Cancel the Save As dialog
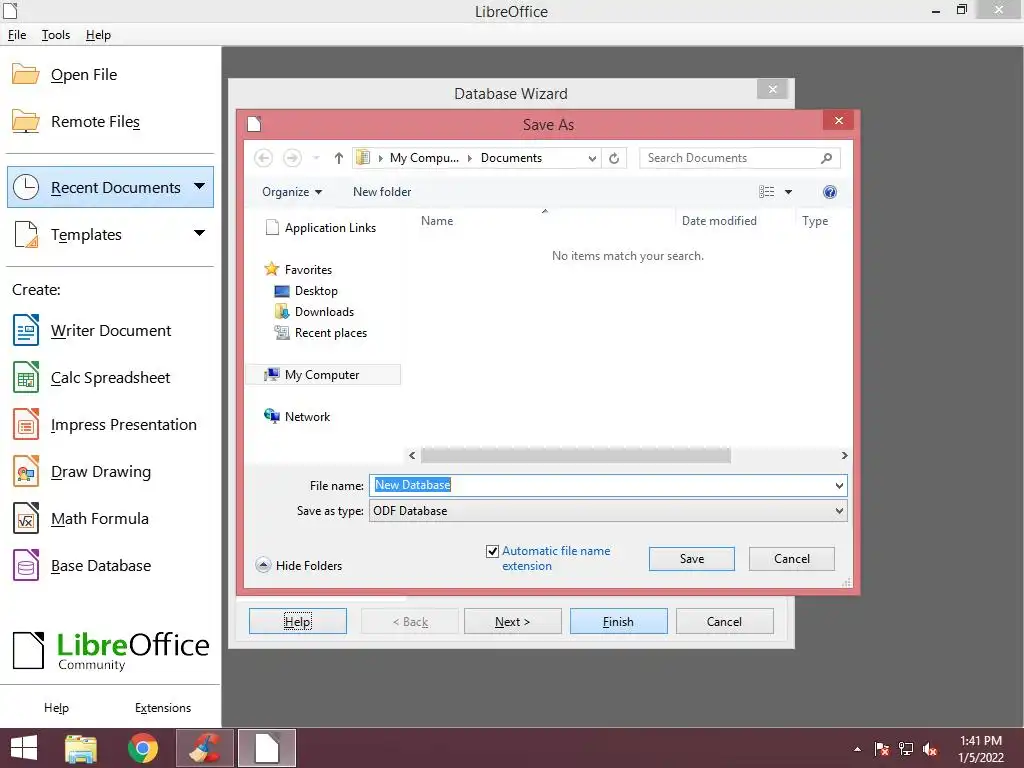The width and height of the screenshot is (1024, 768). click(792, 559)
